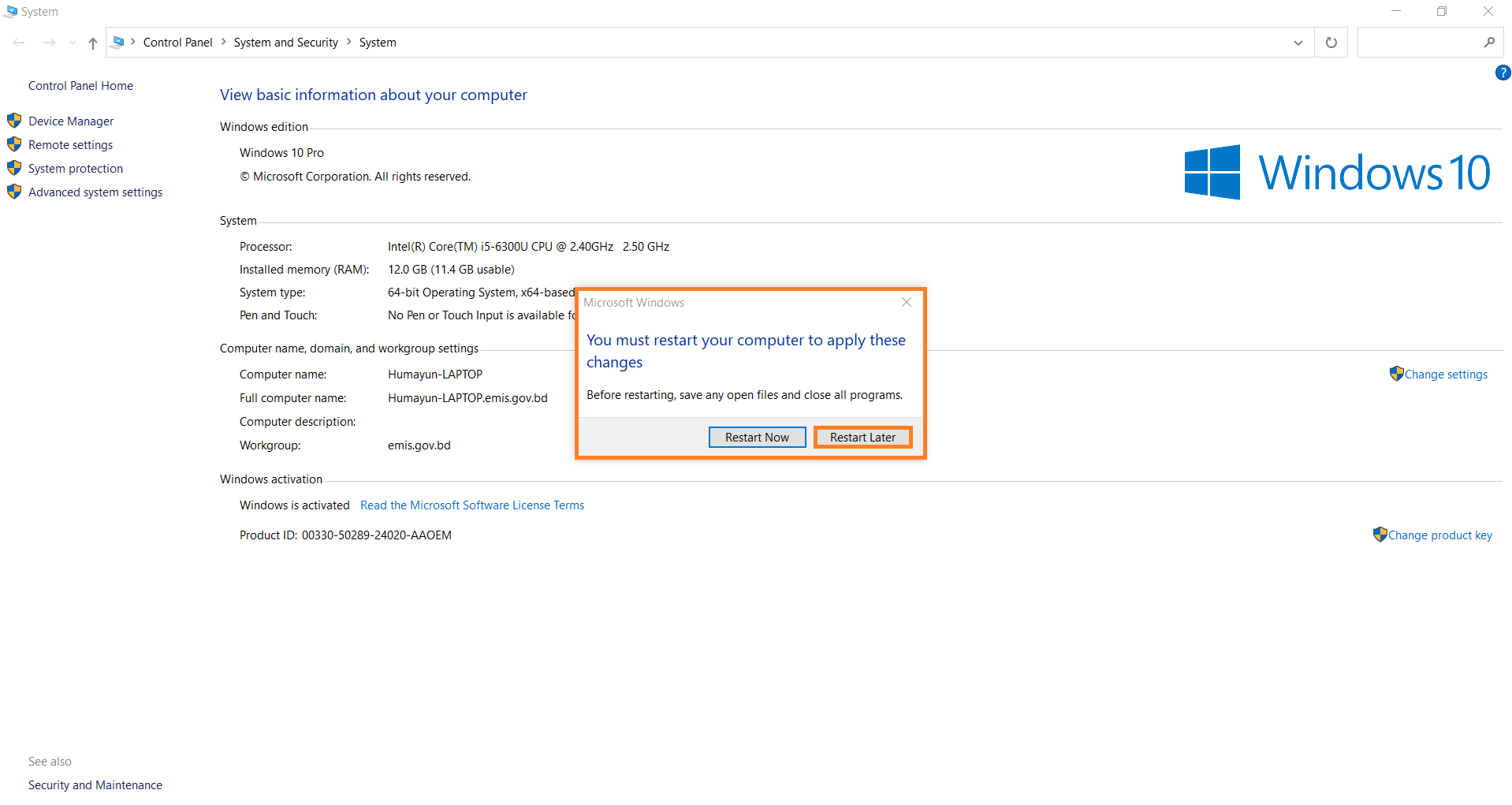Minimize the System window

tap(1396, 11)
